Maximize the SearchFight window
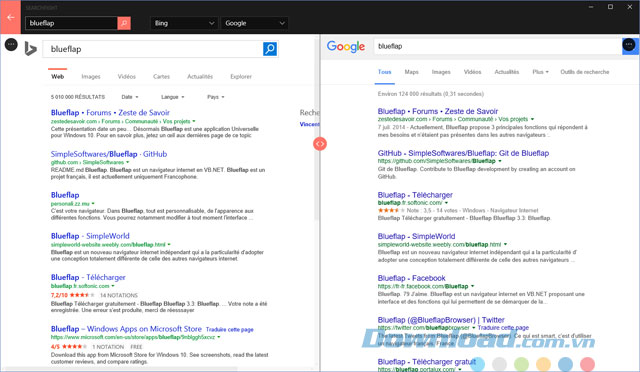 (610, 7)
